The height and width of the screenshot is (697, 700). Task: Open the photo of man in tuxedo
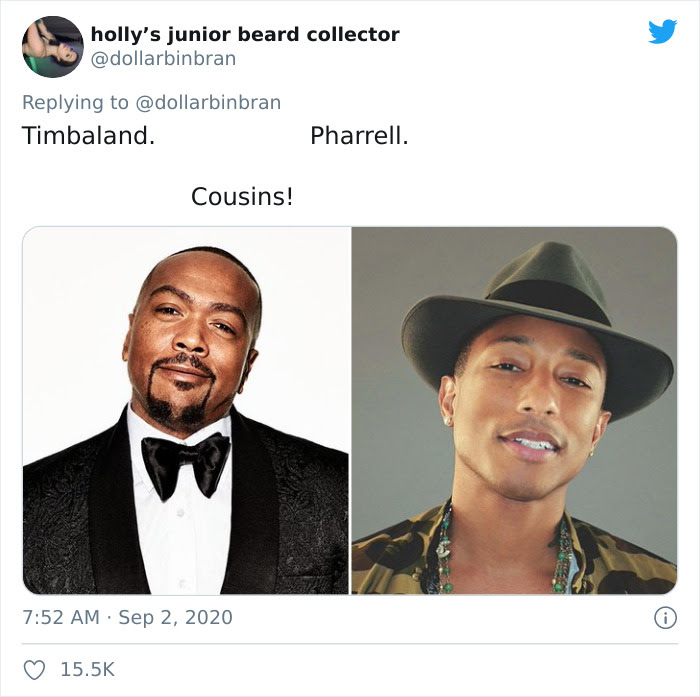click(x=186, y=410)
